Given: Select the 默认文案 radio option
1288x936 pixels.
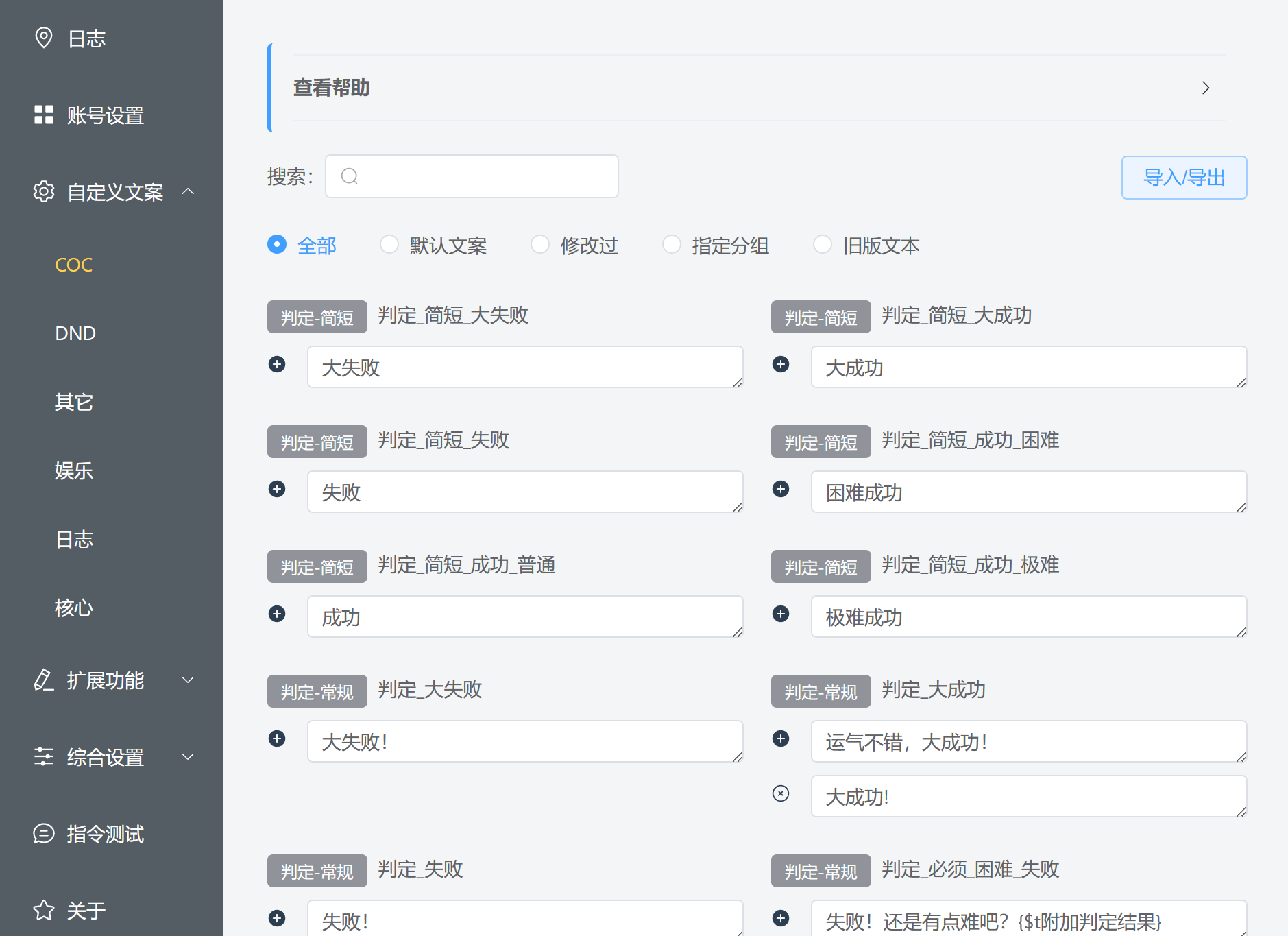Looking at the screenshot, I should [x=390, y=244].
